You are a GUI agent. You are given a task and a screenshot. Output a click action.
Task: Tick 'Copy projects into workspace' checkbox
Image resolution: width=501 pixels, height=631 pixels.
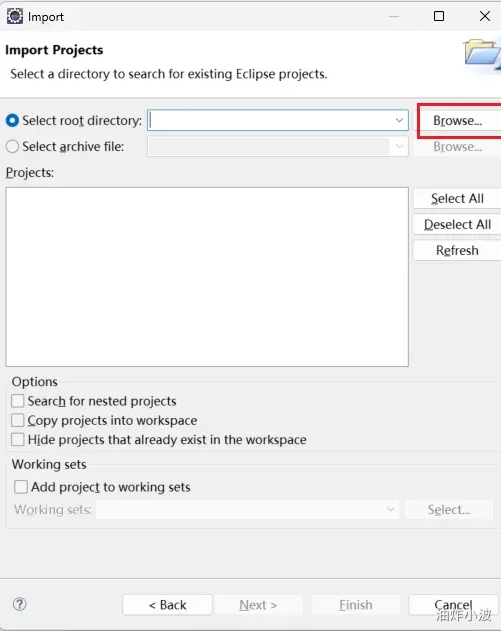click(18, 420)
